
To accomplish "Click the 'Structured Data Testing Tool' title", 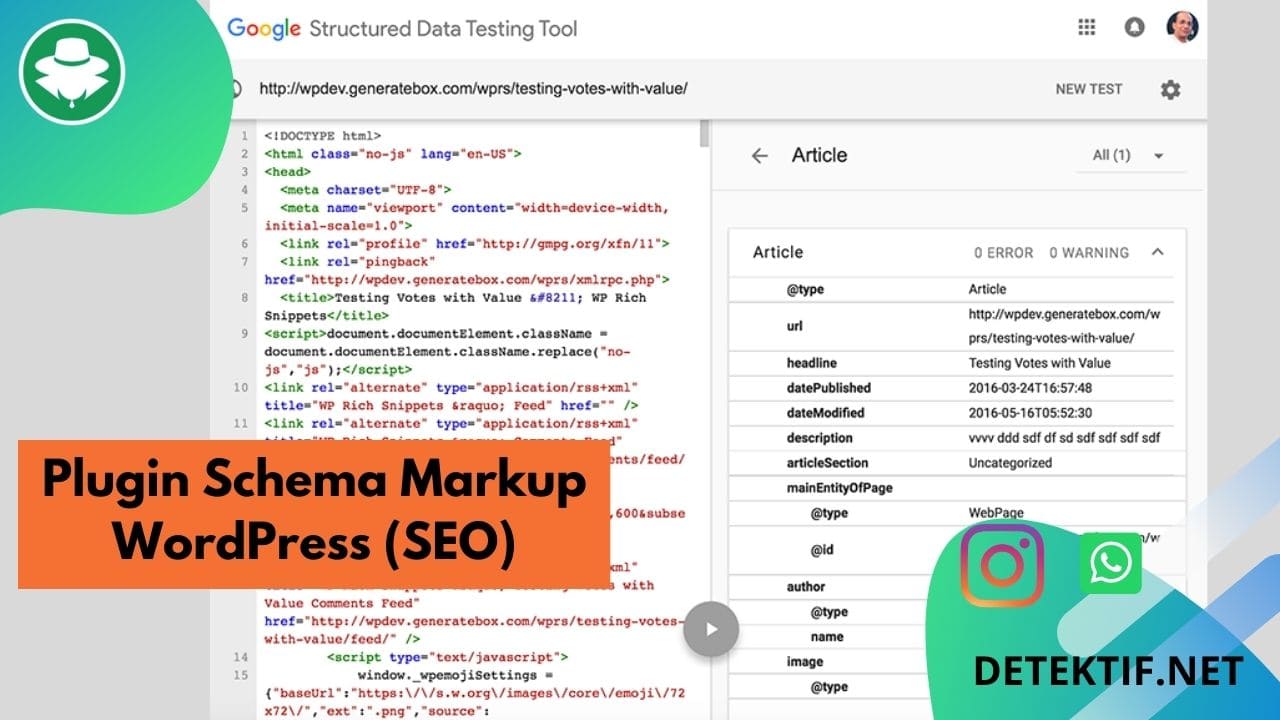I will tap(443, 28).
